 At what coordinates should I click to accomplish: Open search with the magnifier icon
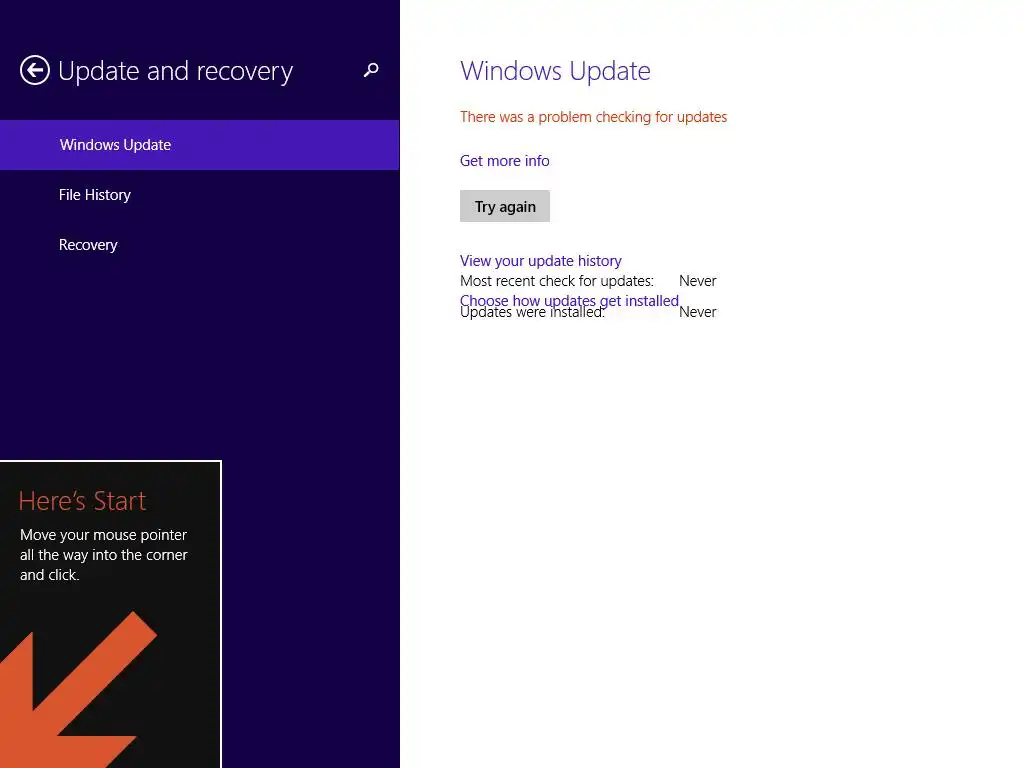coord(371,70)
